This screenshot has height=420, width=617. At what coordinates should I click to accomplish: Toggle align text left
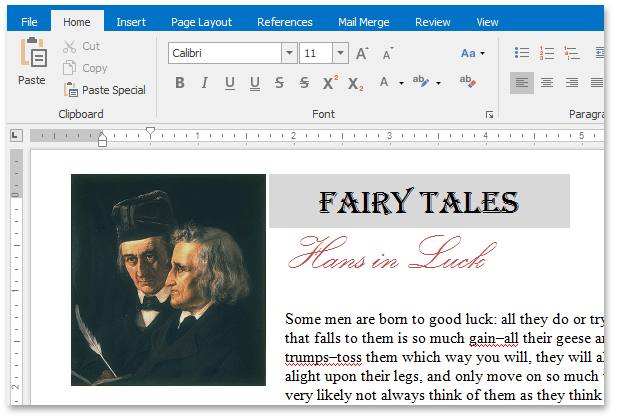click(x=522, y=83)
